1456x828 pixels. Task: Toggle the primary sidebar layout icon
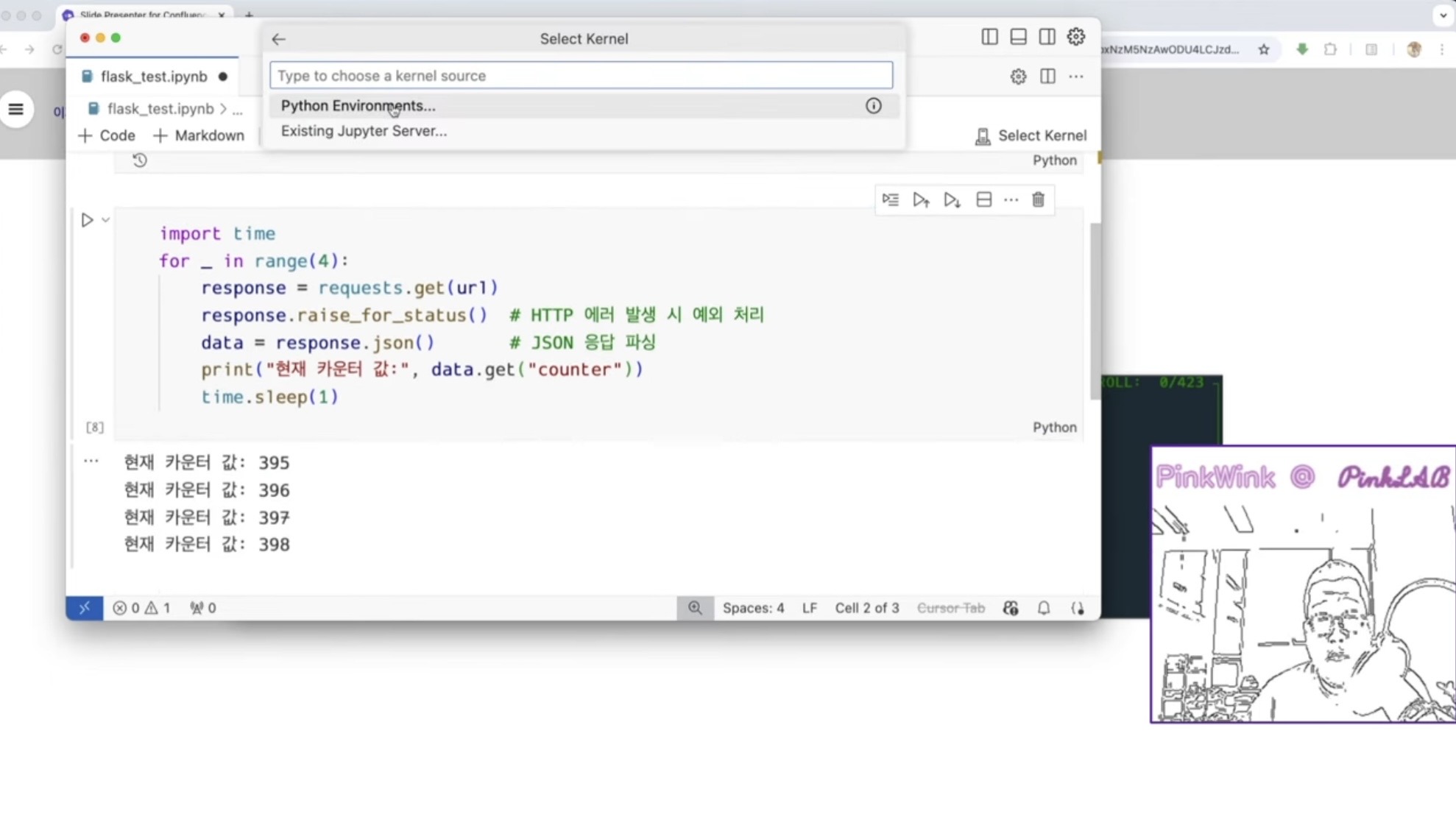(x=989, y=37)
